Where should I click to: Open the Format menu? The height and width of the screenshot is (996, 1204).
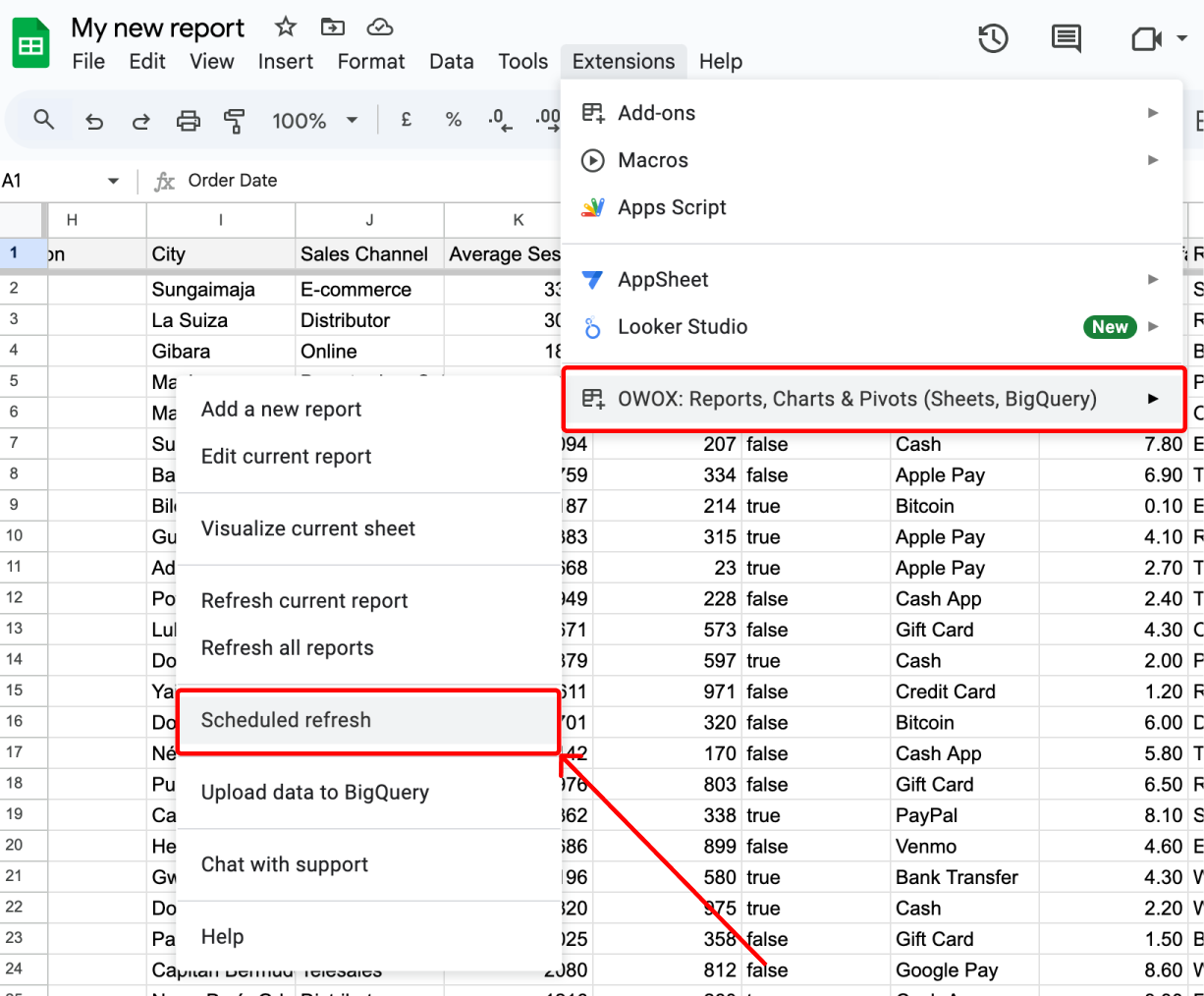pos(371,61)
